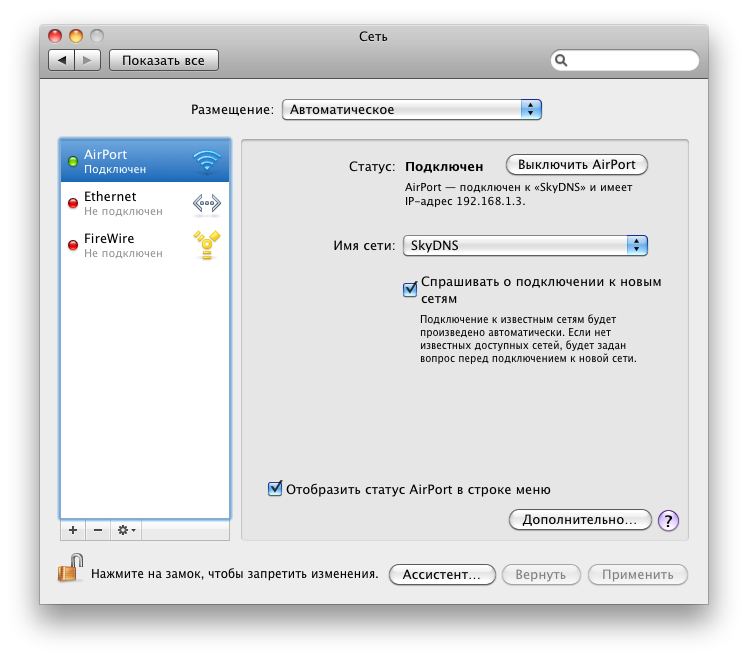748x659 pixels.
Task: Click the Вернуть revert button
Action: pyautogui.click(x=541, y=574)
